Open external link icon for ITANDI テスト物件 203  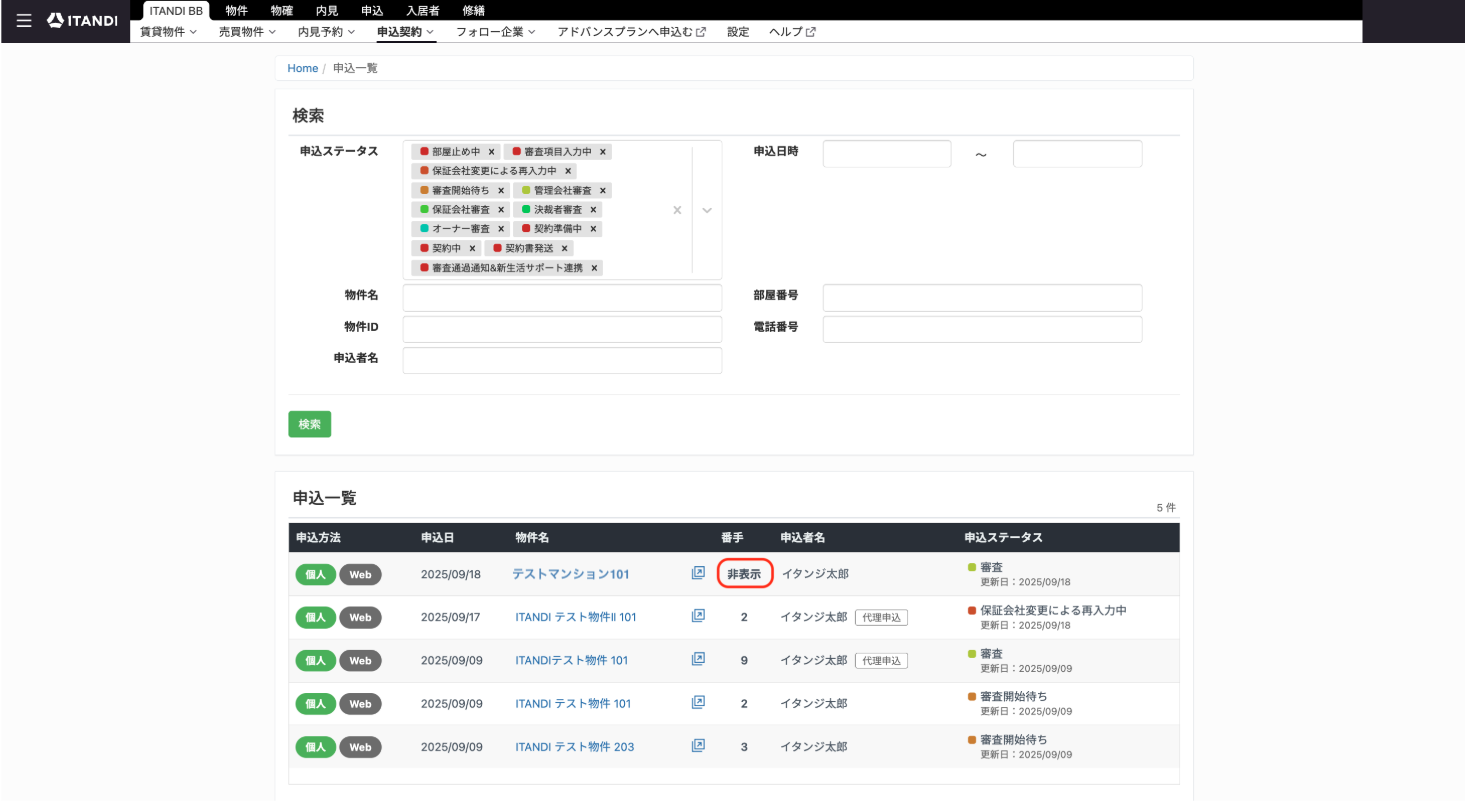698,746
